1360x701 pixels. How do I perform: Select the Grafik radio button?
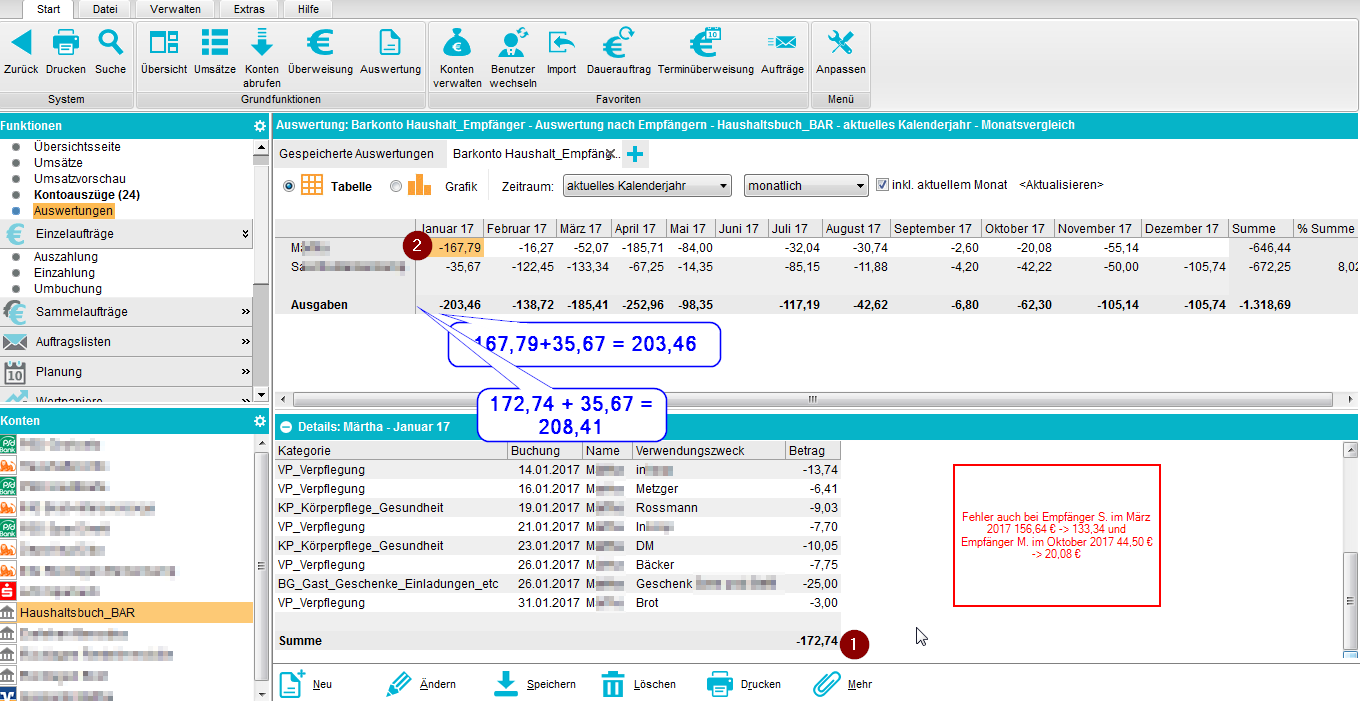(x=396, y=186)
